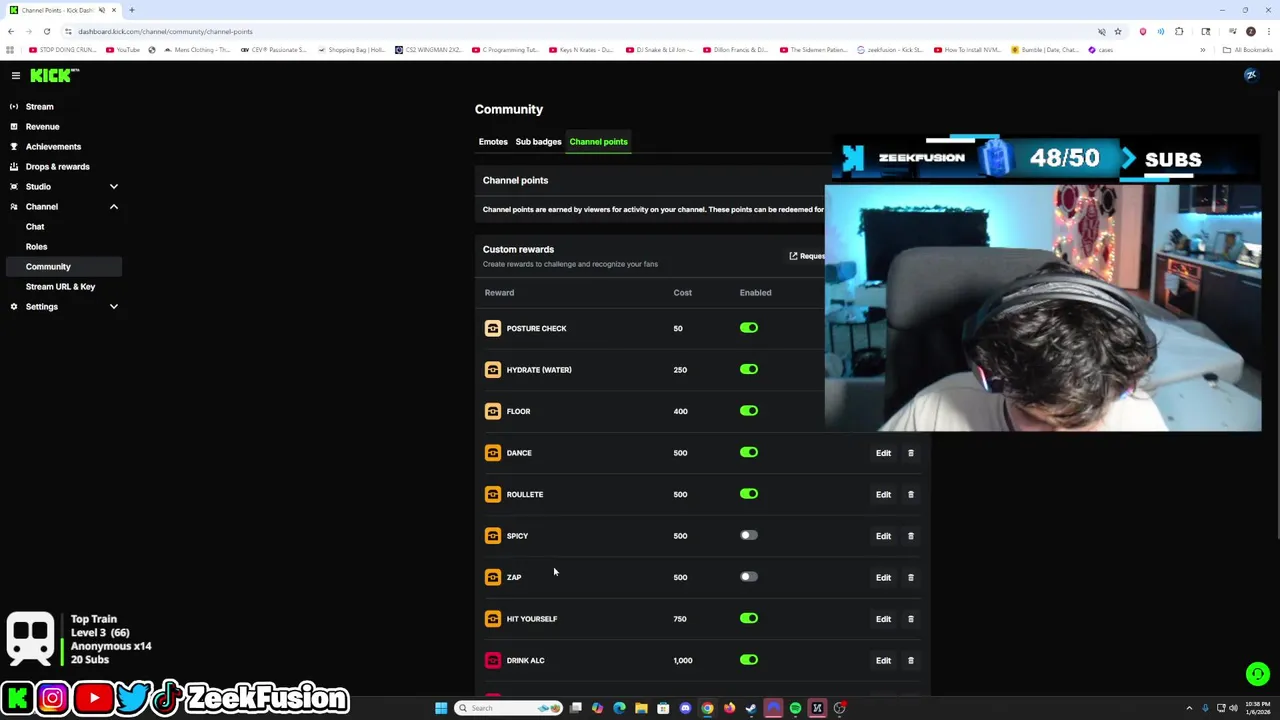Click the HYDRATE (WATER) reward icon
Screen dimensions: 1280x720
point(492,370)
